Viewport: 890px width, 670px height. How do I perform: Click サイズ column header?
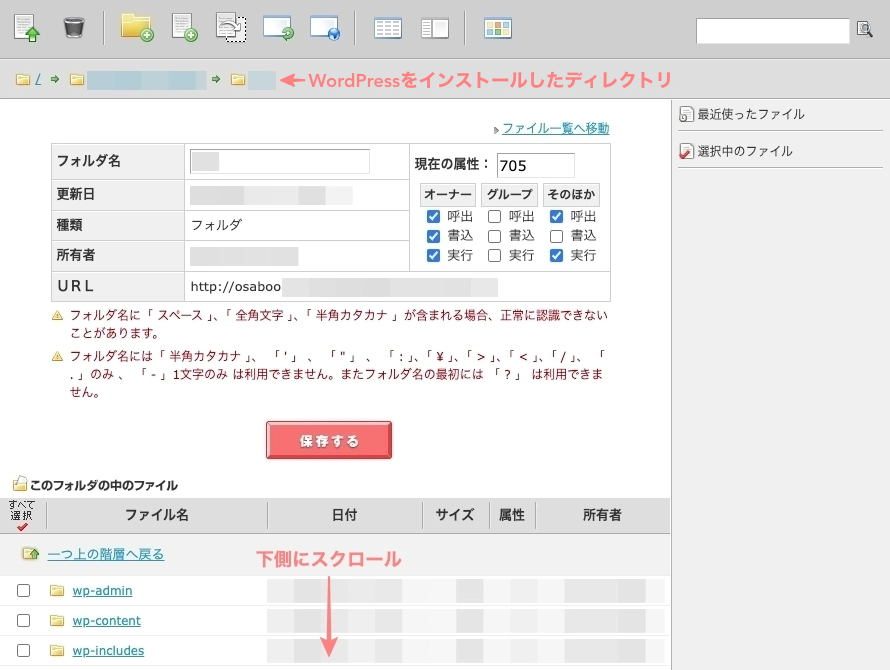[455, 515]
